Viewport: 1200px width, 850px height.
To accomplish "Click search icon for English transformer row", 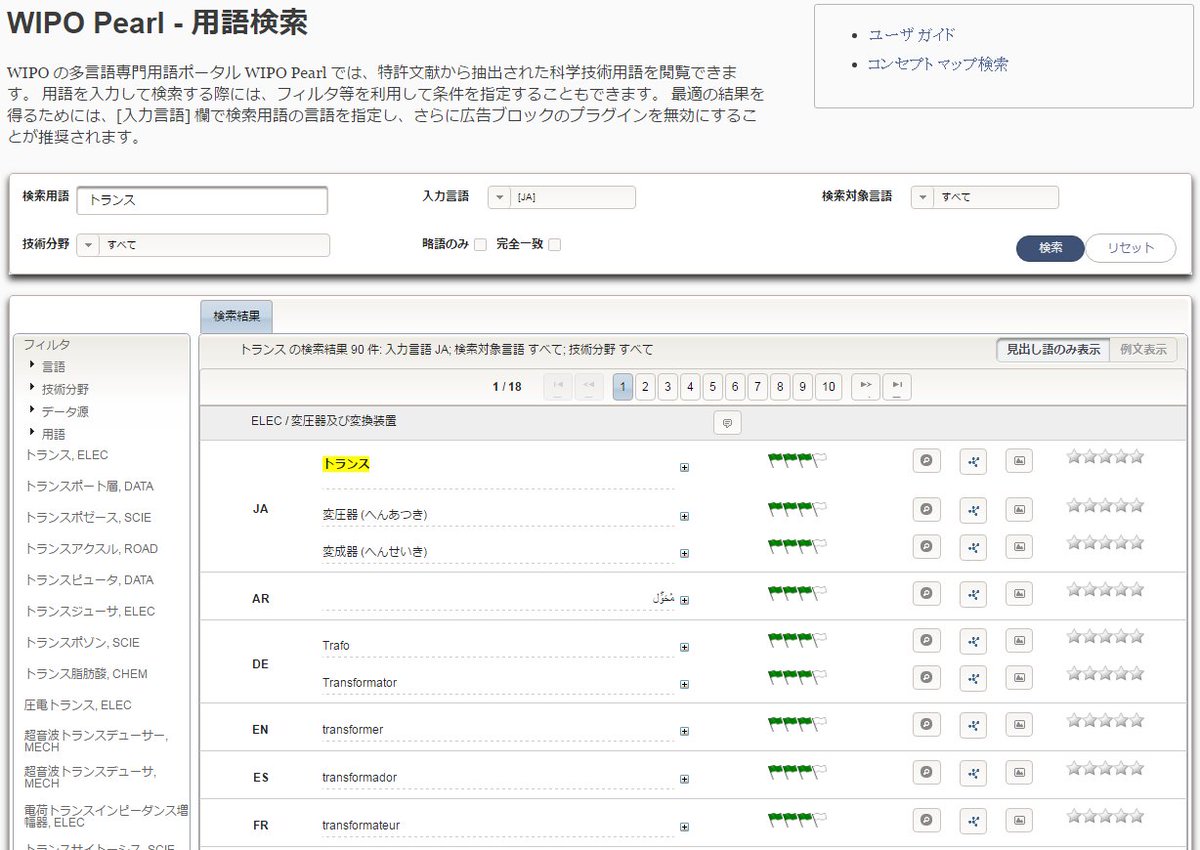I will coord(927,725).
